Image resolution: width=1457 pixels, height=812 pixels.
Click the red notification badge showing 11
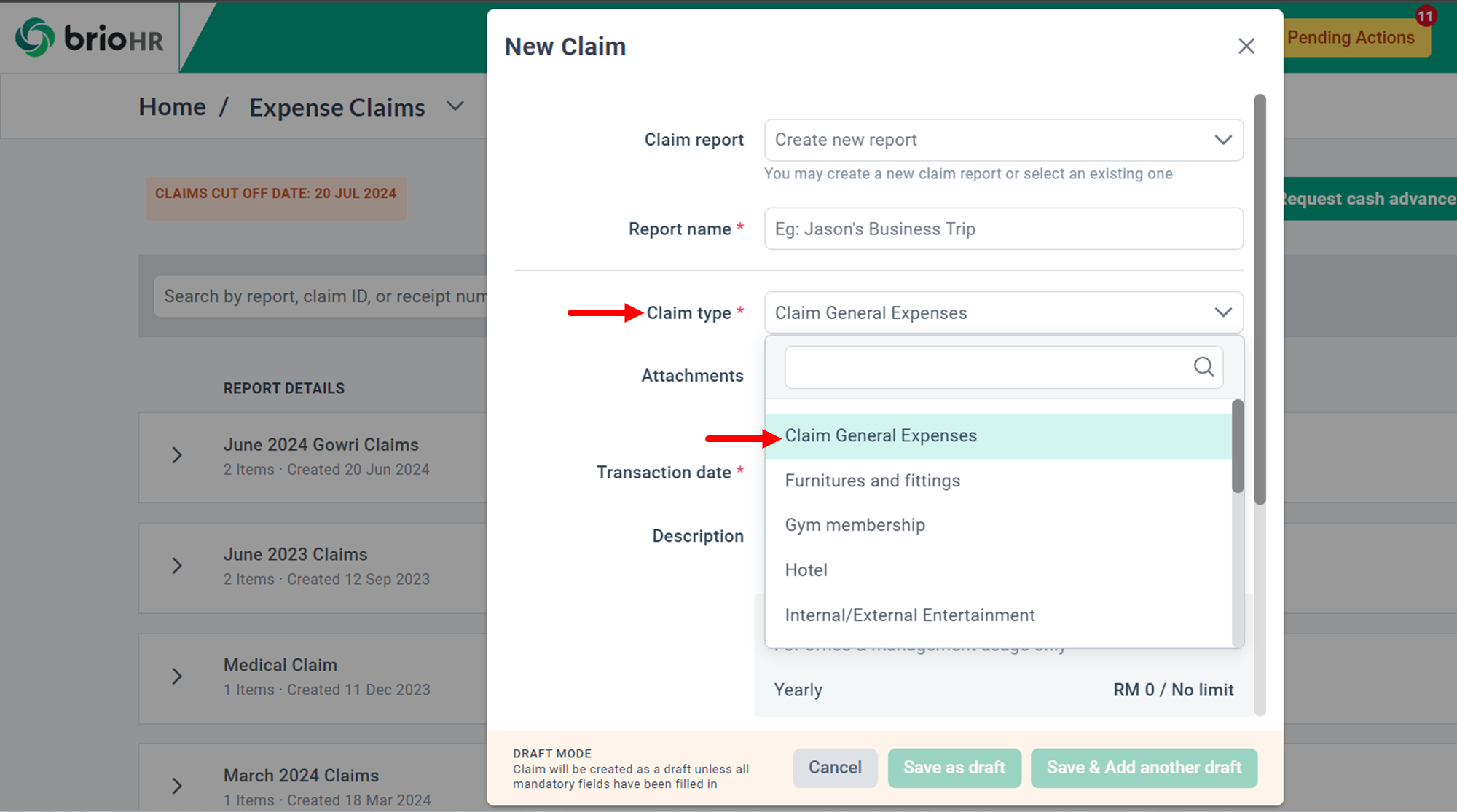click(x=1426, y=15)
